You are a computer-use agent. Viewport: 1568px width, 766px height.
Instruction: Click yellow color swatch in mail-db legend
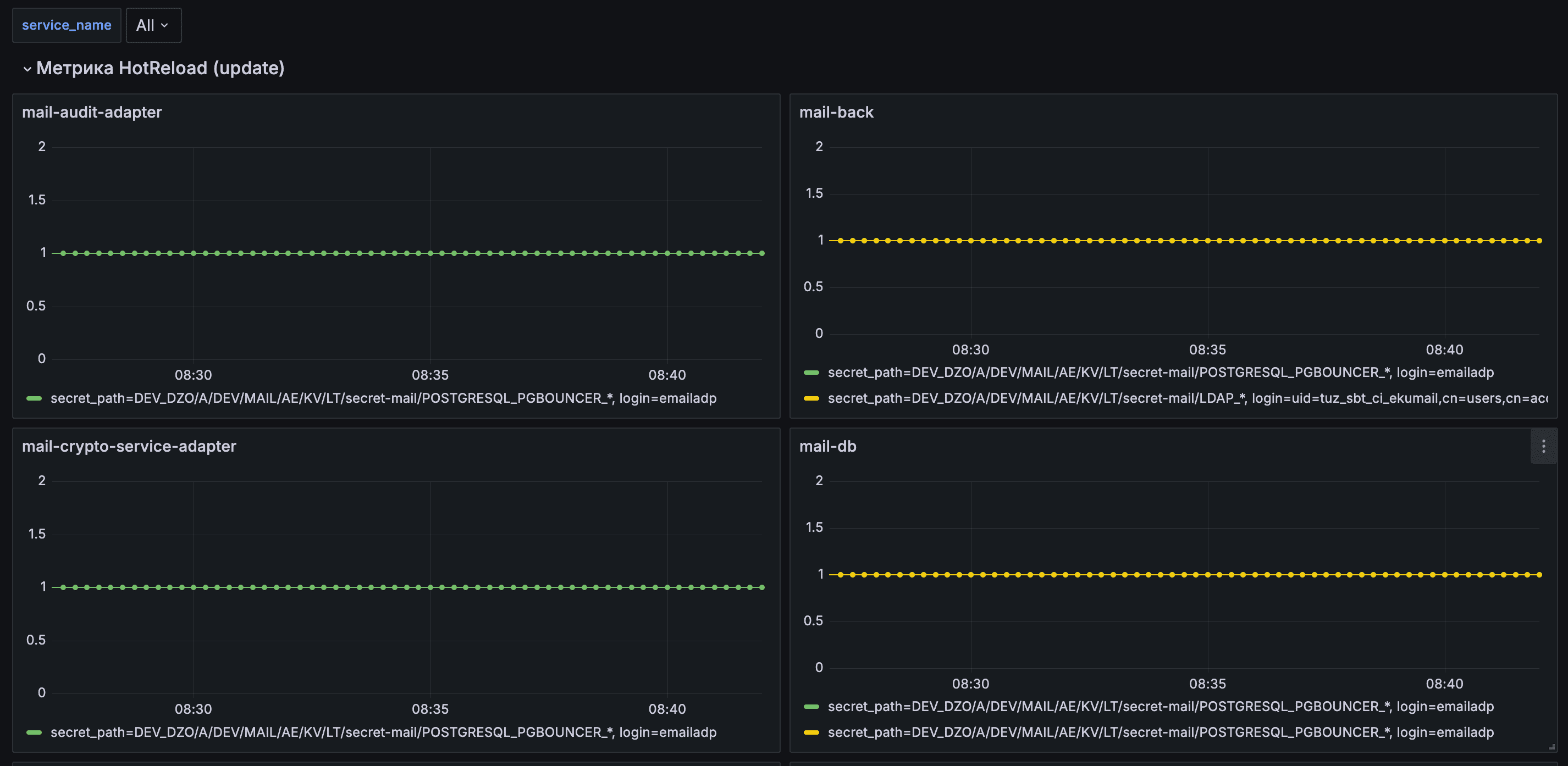point(811,732)
